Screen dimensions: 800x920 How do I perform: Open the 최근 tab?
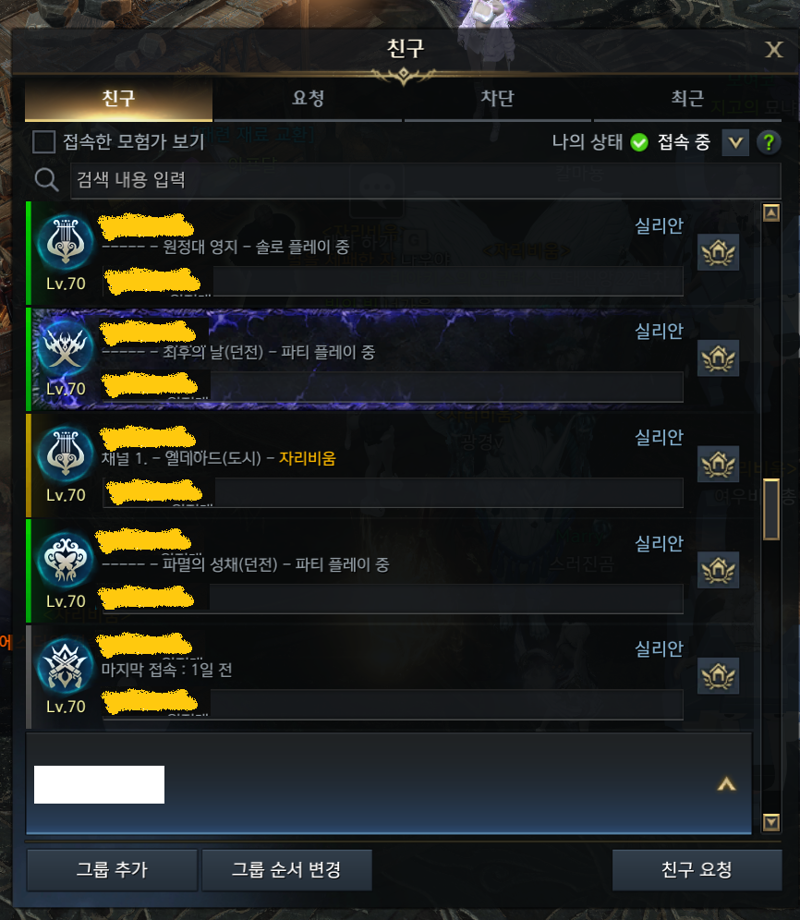point(687,98)
